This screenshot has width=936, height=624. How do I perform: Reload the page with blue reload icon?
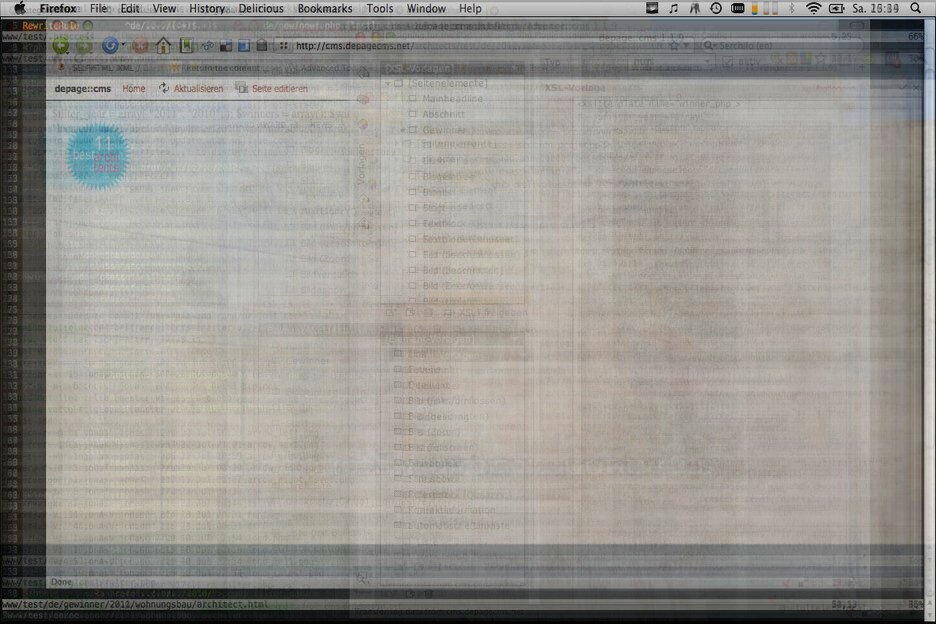[110, 45]
